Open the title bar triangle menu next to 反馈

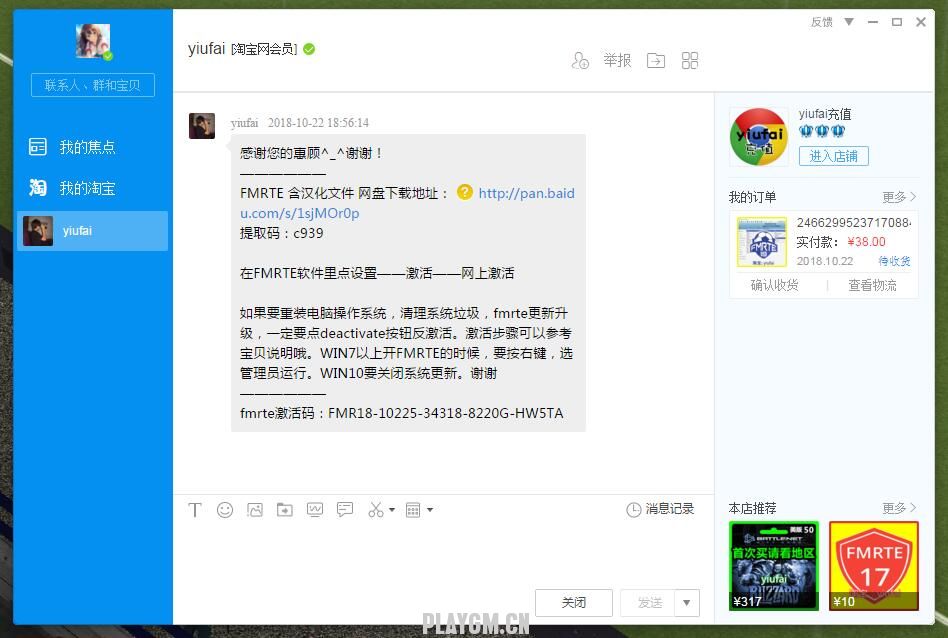click(849, 22)
